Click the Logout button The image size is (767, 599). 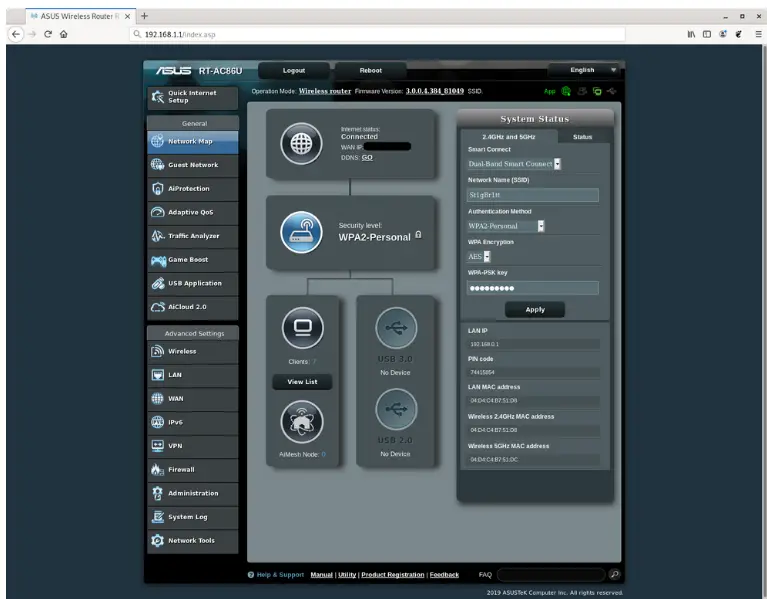tap(294, 70)
